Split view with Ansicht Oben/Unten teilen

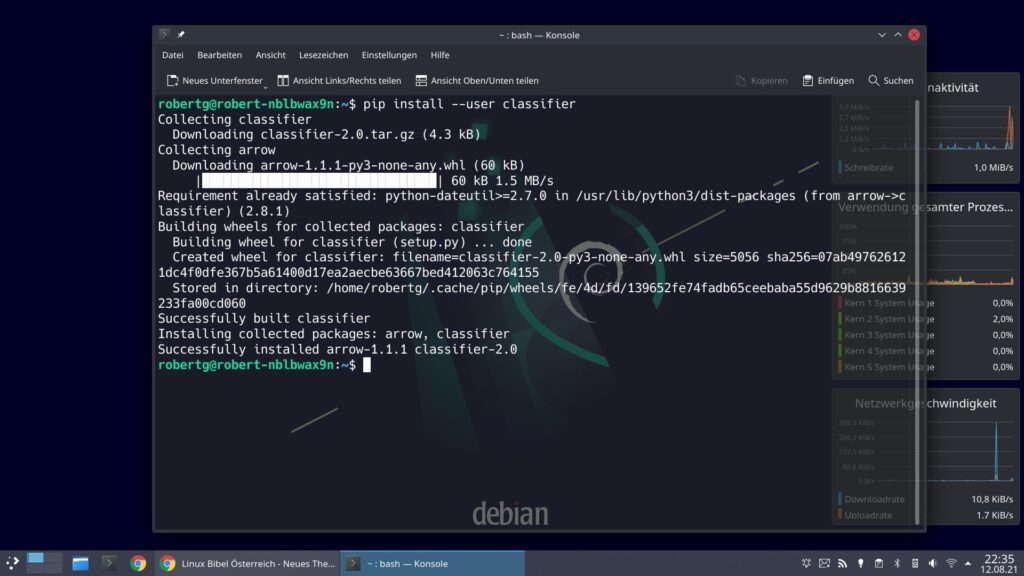pyautogui.click(x=477, y=80)
